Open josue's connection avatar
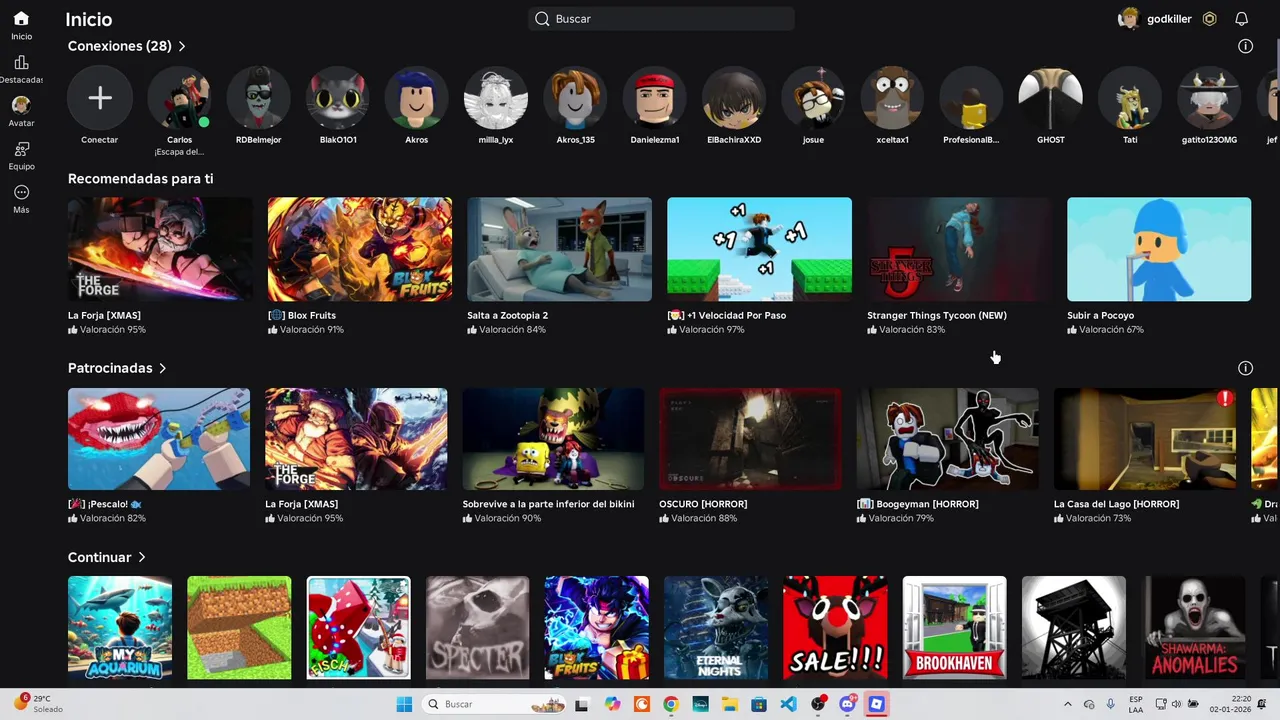The image size is (1280, 720). click(x=813, y=98)
